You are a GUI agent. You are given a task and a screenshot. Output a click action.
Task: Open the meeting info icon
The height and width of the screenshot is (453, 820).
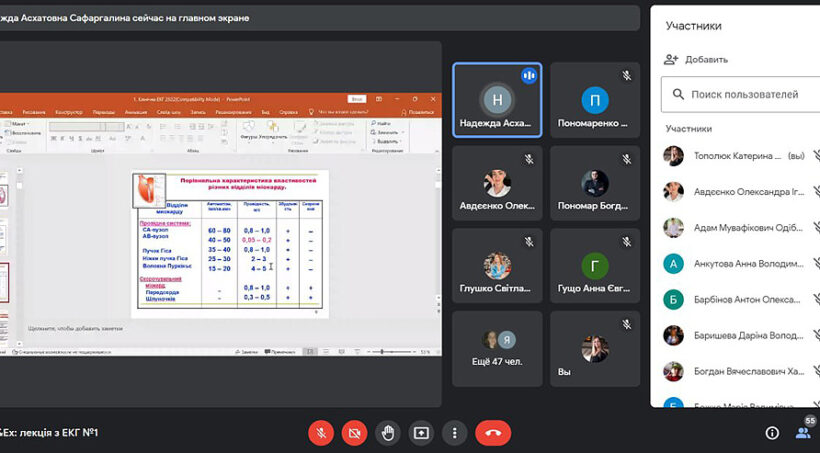(772, 433)
